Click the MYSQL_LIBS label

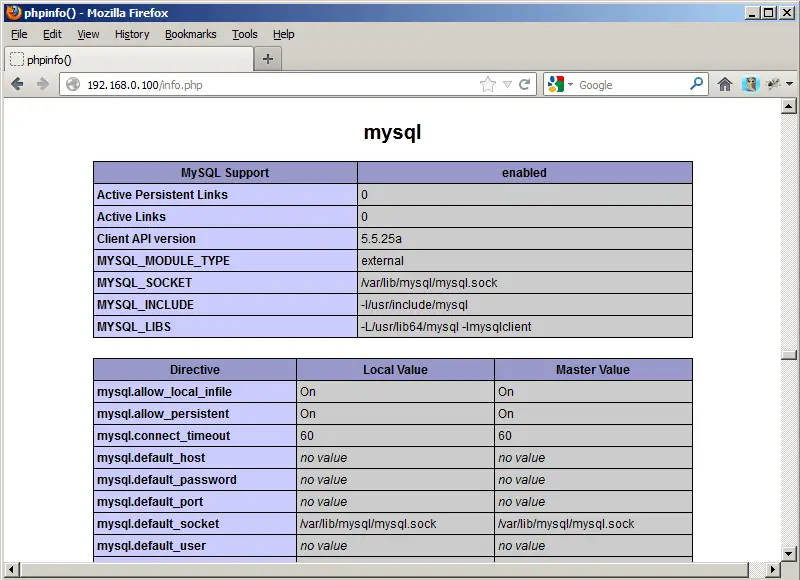134,326
